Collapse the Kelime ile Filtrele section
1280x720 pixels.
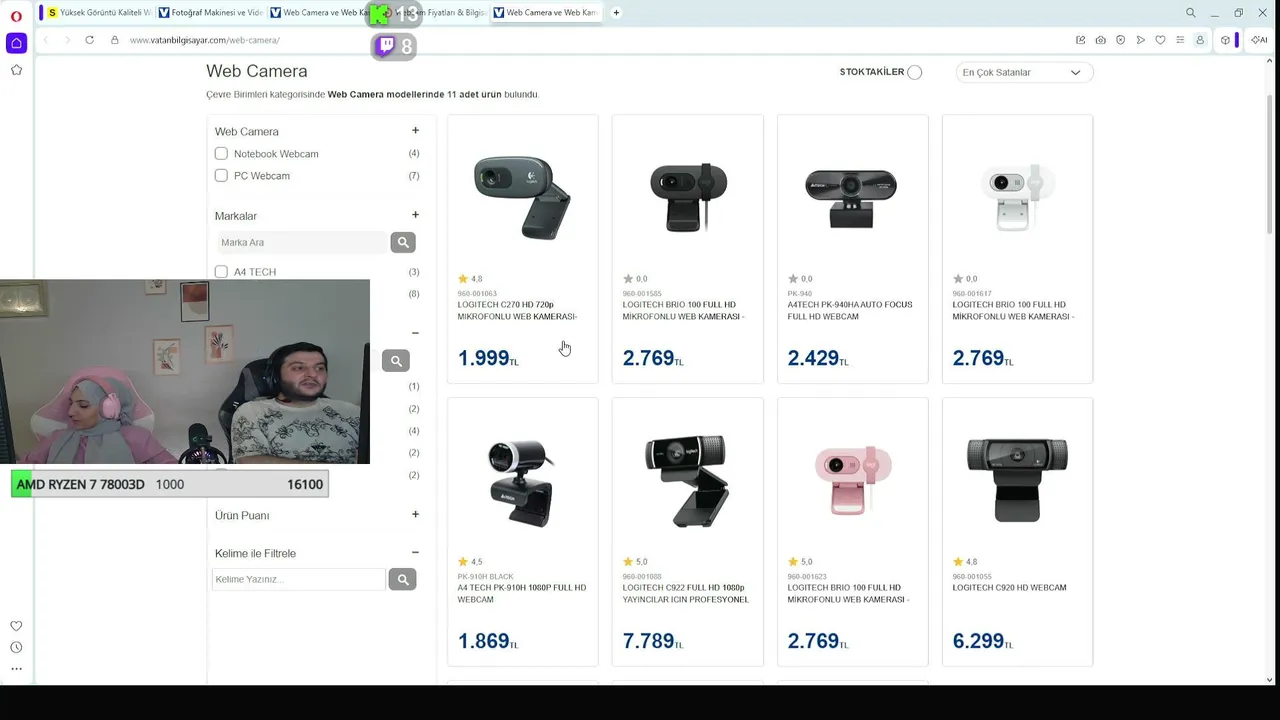(415, 552)
